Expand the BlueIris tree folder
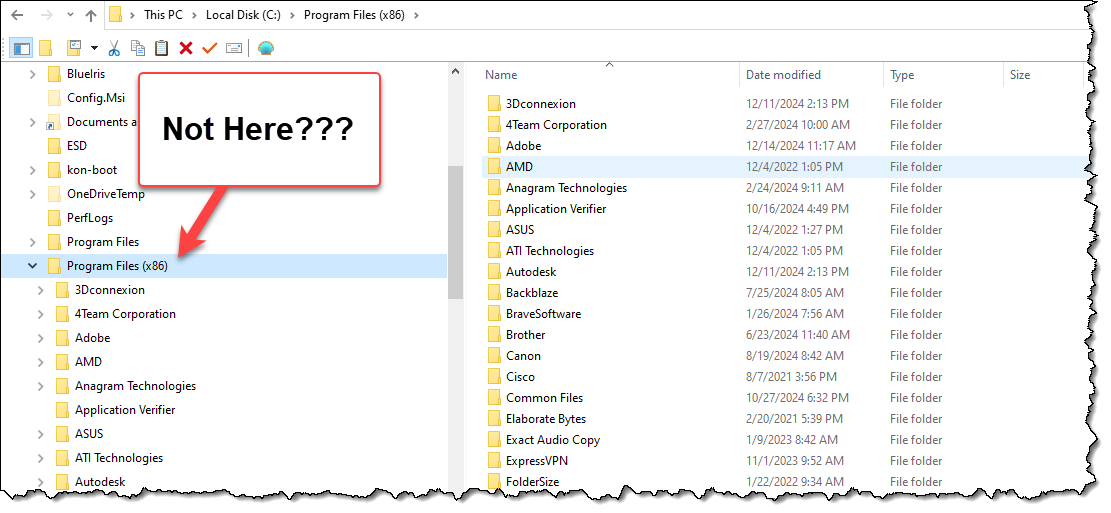The image size is (1111, 513). (33, 74)
